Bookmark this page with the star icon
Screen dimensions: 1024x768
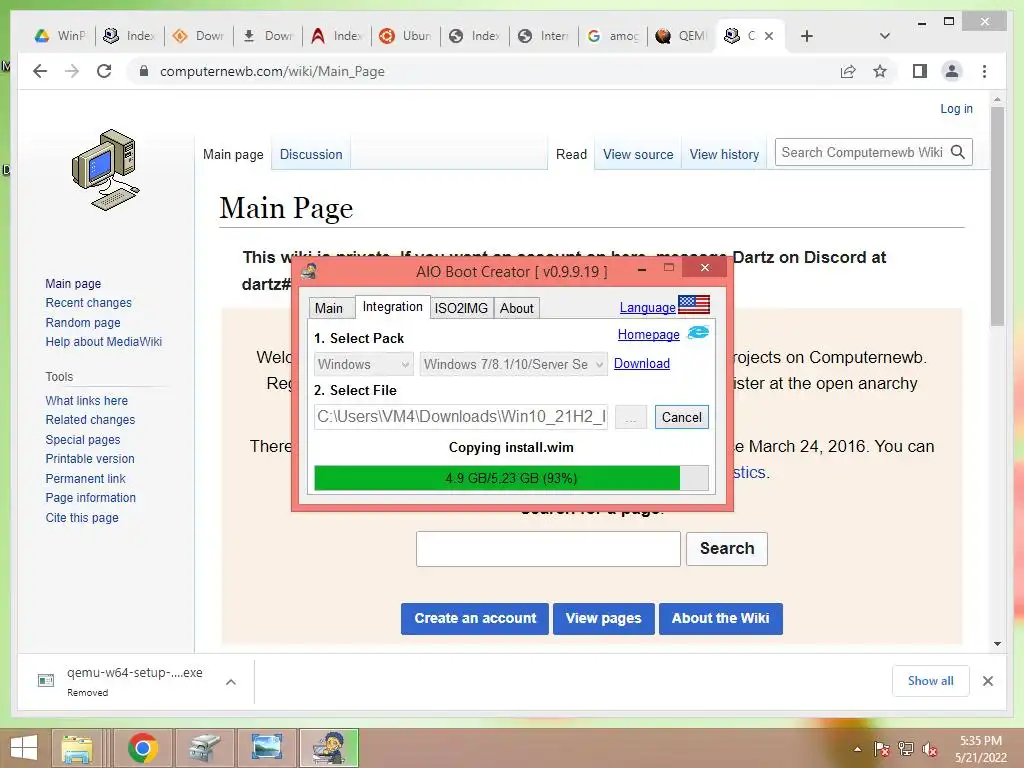[x=880, y=71]
